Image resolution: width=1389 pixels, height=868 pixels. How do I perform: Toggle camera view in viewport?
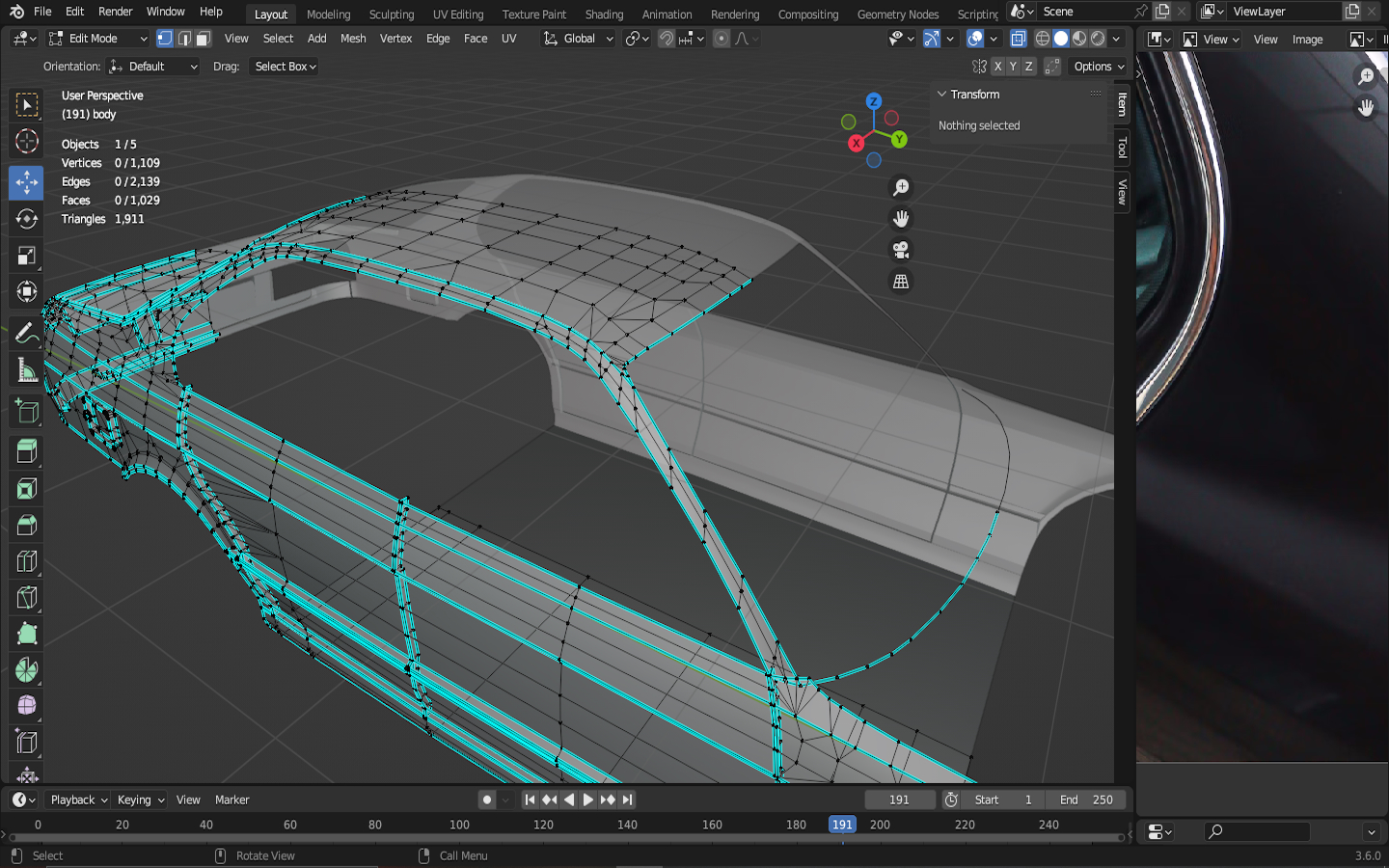pyautogui.click(x=900, y=250)
